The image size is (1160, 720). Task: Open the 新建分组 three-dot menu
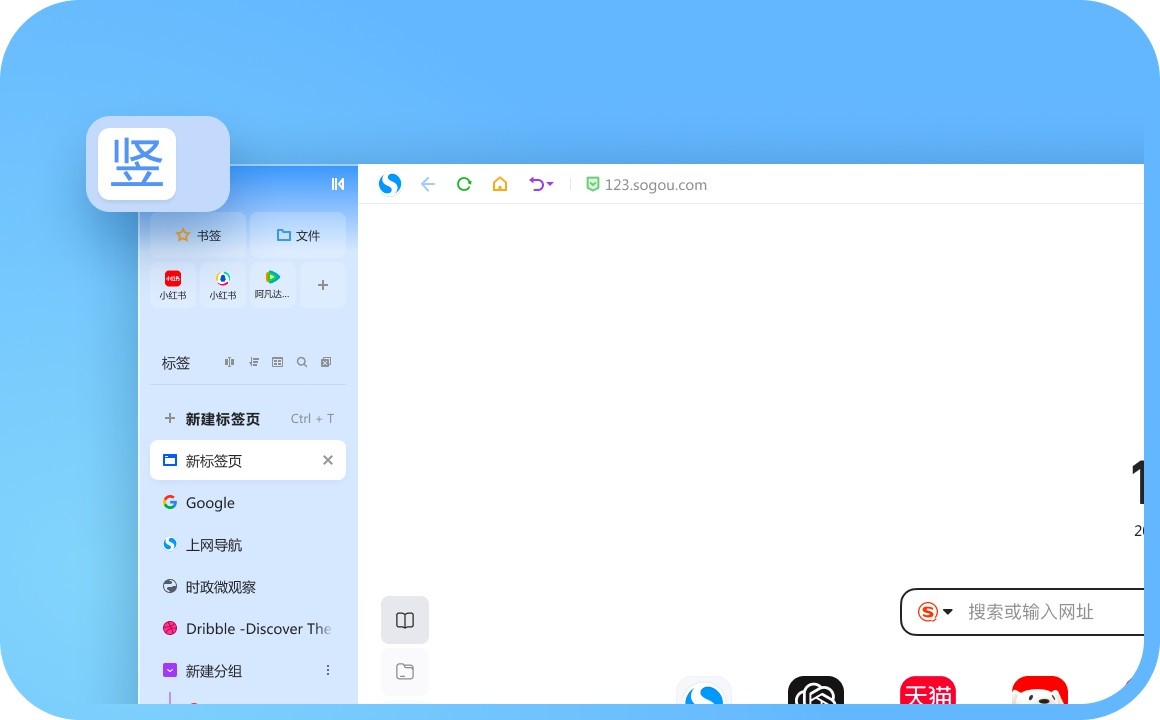point(328,670)
